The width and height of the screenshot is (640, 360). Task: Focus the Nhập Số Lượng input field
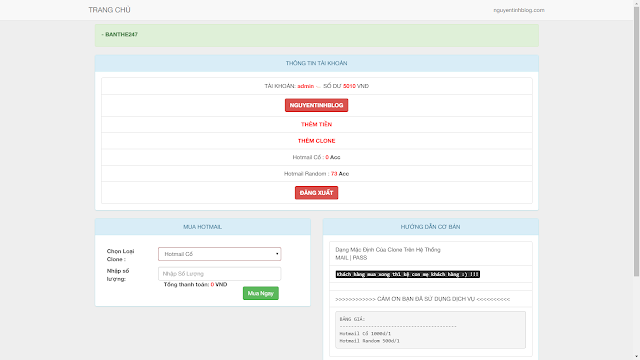(x=220, y=273)
